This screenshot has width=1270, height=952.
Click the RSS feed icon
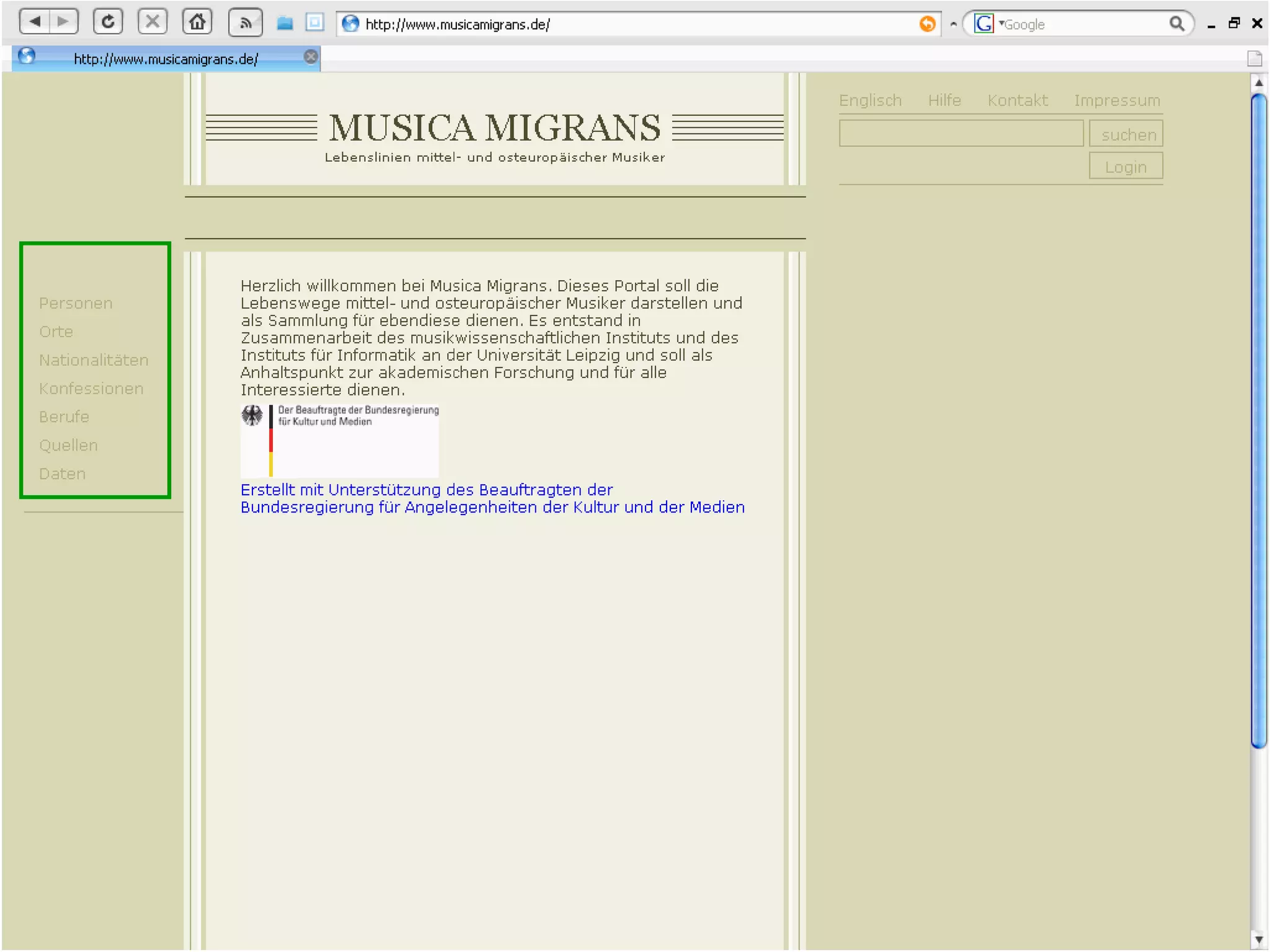[x=246, y=24]
